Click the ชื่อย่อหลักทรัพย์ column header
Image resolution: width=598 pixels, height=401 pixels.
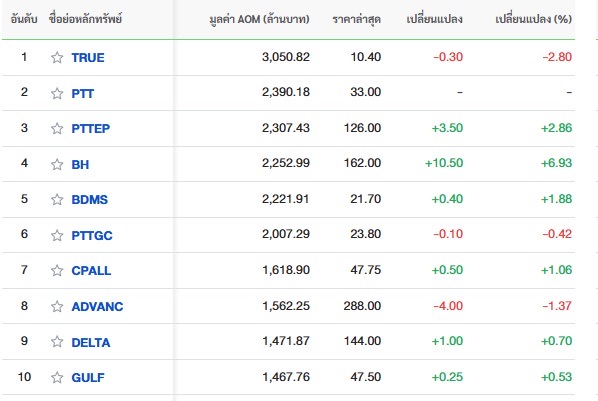(85, 19)
